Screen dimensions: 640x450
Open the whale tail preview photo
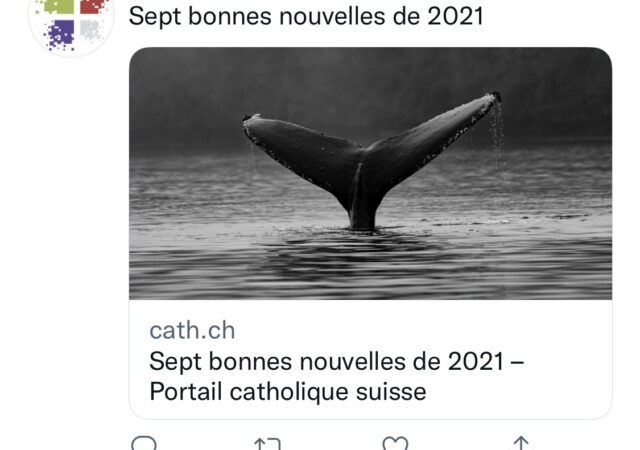click(x=370, y=173)
